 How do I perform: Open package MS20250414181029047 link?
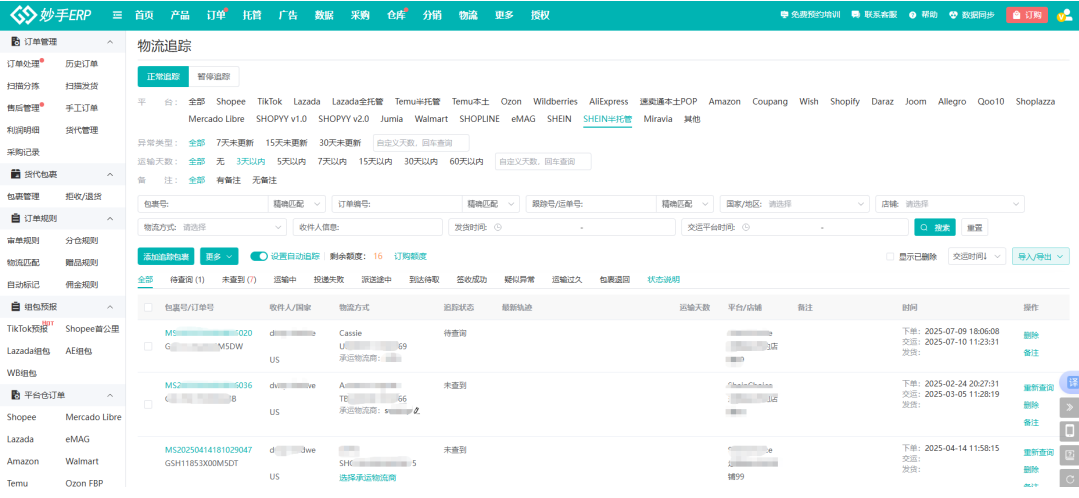pos(209,450)
